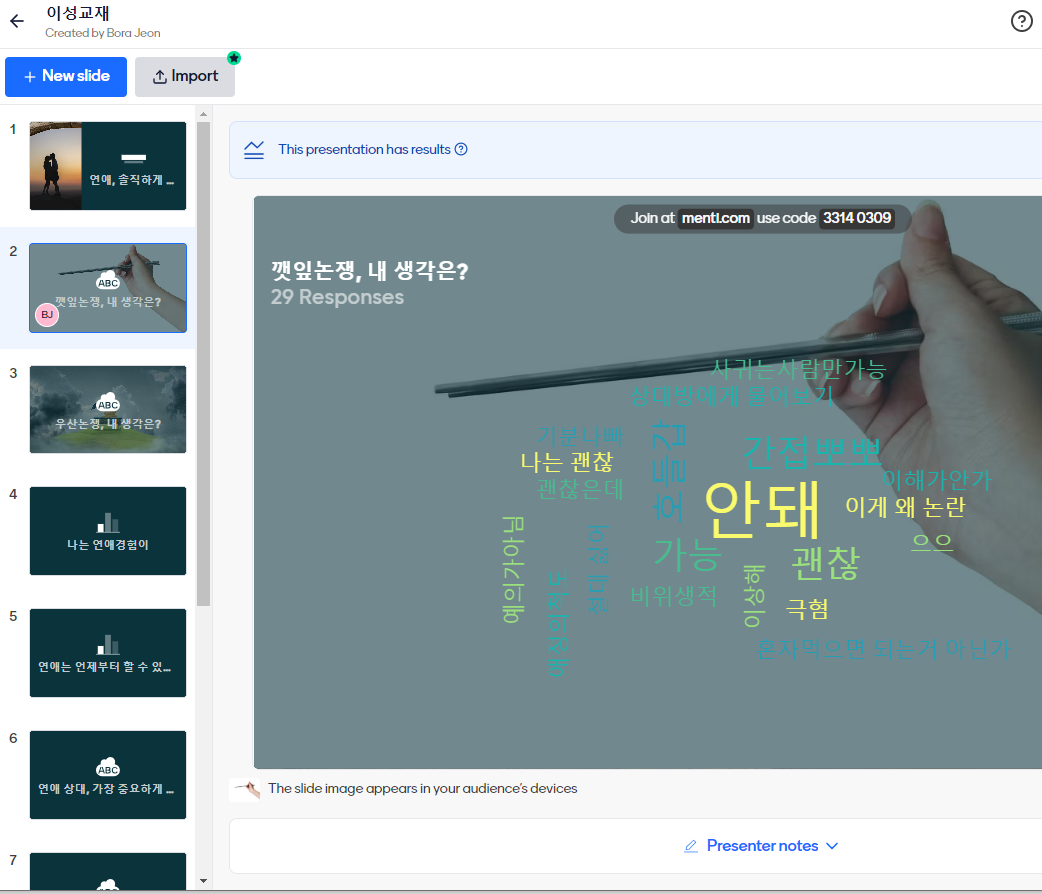Click the word 이게 왜 논란 in cloud
Screen dimensions: 1042x894
pyautogui.click(x=904, y=506)
